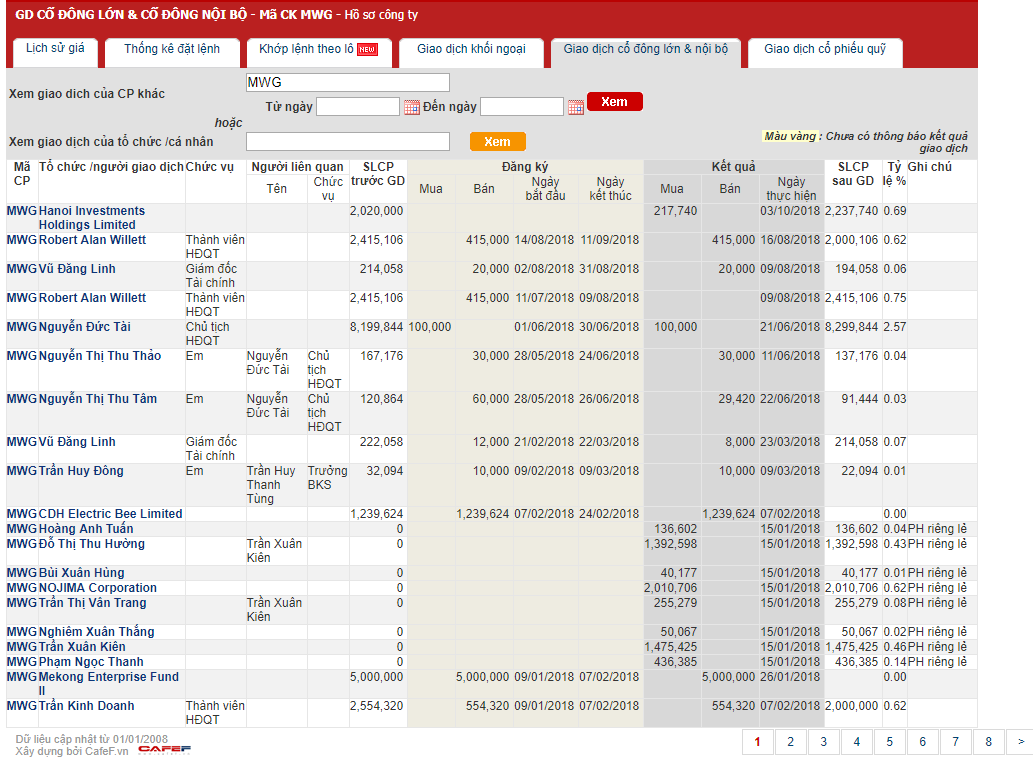1033x762 pixels.
Task: Click the 'Hồ sơ công ty' header link
Action: pyautogui.click(x=381, y=15)
